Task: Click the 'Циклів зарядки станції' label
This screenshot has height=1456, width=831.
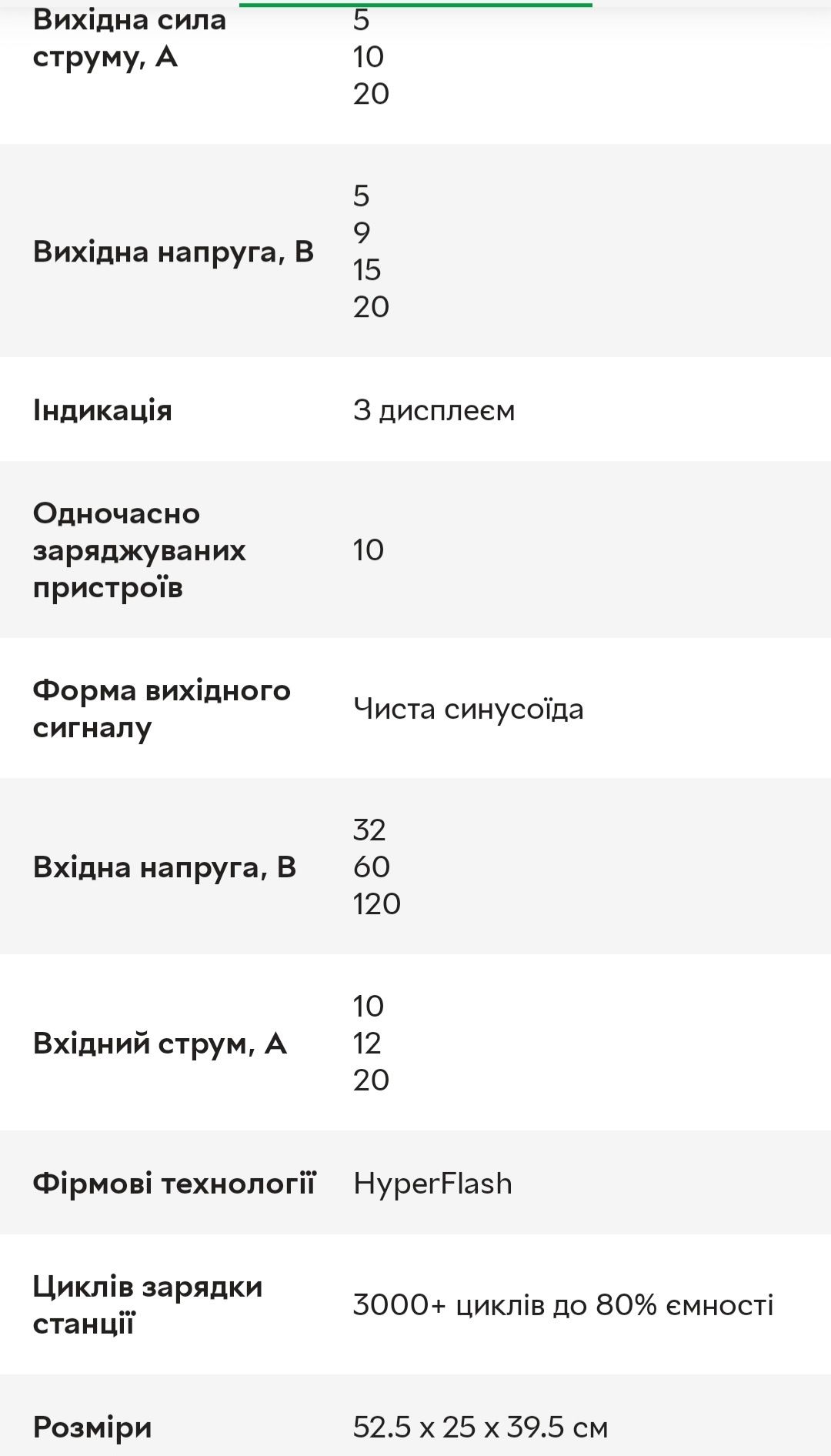Action: (x=148, y=1305)
